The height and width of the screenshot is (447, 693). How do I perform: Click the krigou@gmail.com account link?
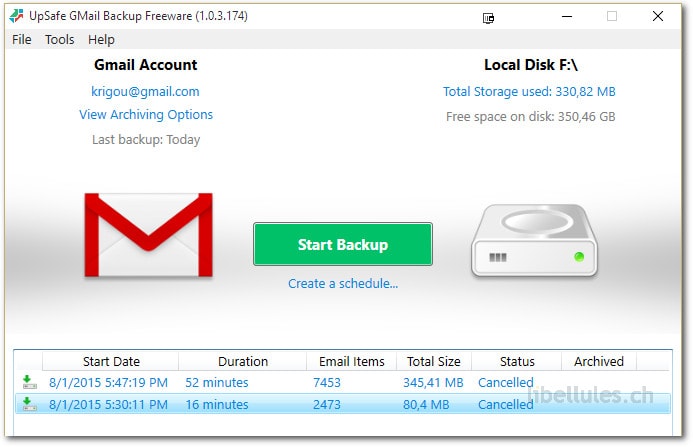[146, 91]
